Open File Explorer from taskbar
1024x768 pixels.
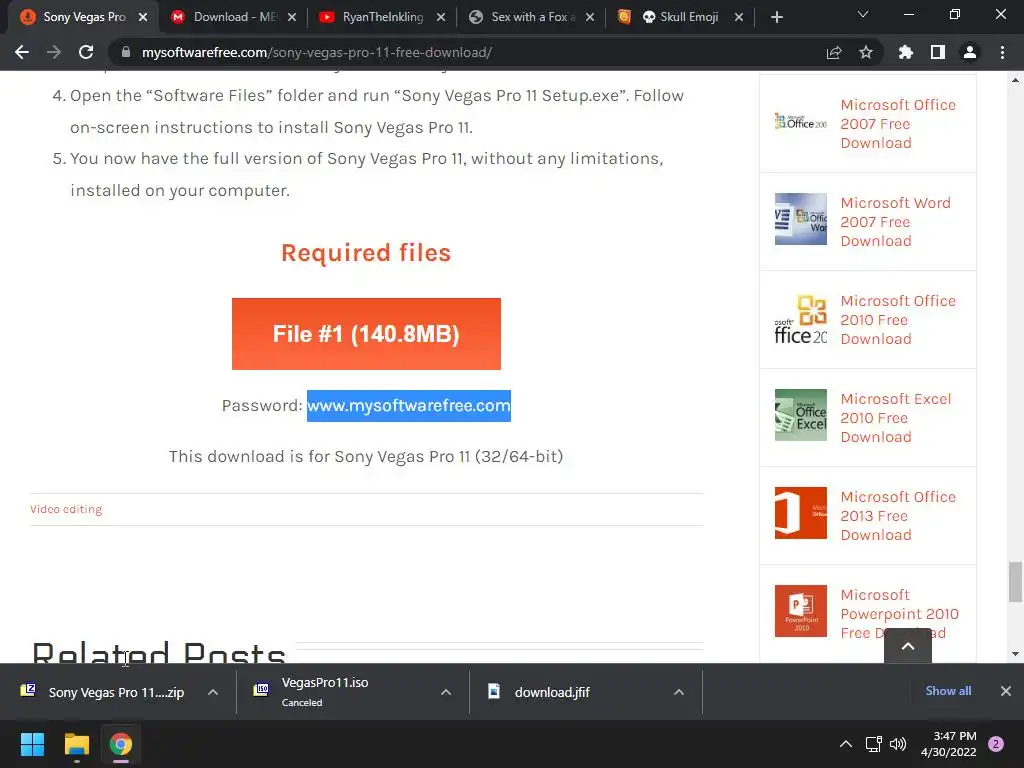[x=76, y=744]
